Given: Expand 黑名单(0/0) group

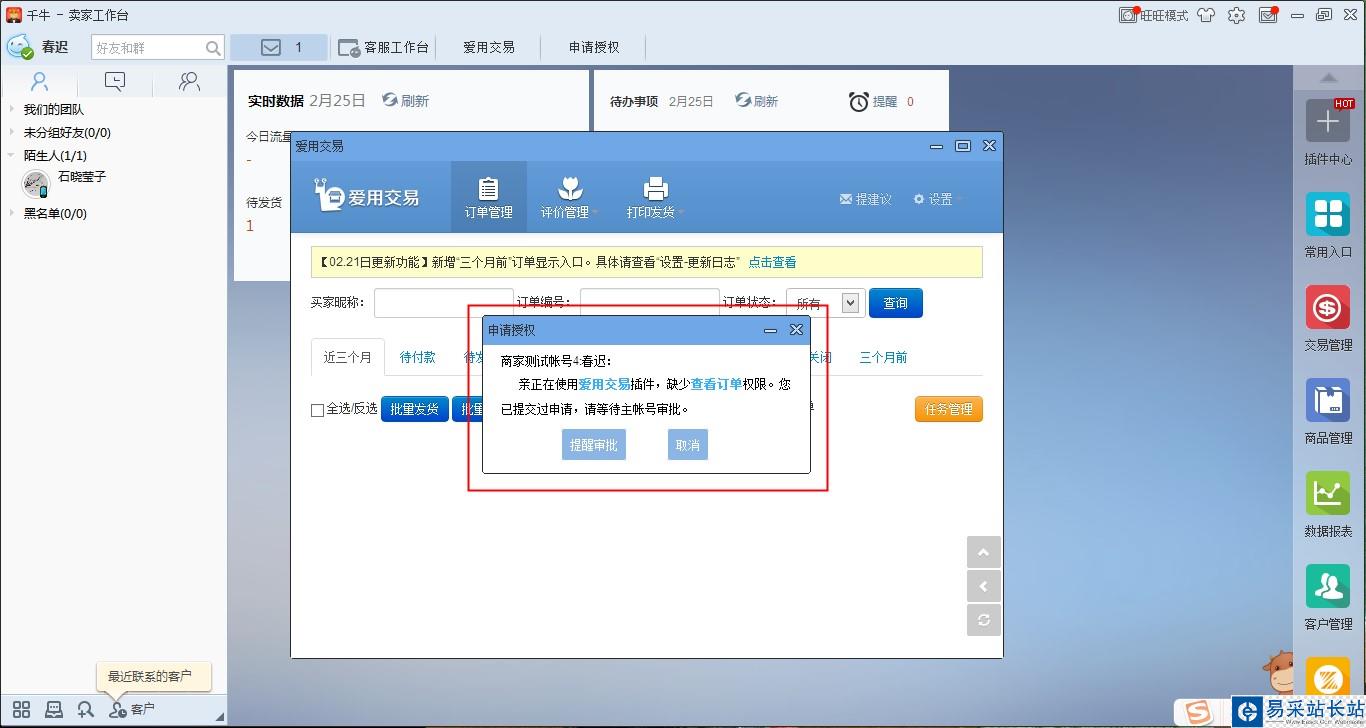Looking at the screenshot, I should click(x=12, y=213).
